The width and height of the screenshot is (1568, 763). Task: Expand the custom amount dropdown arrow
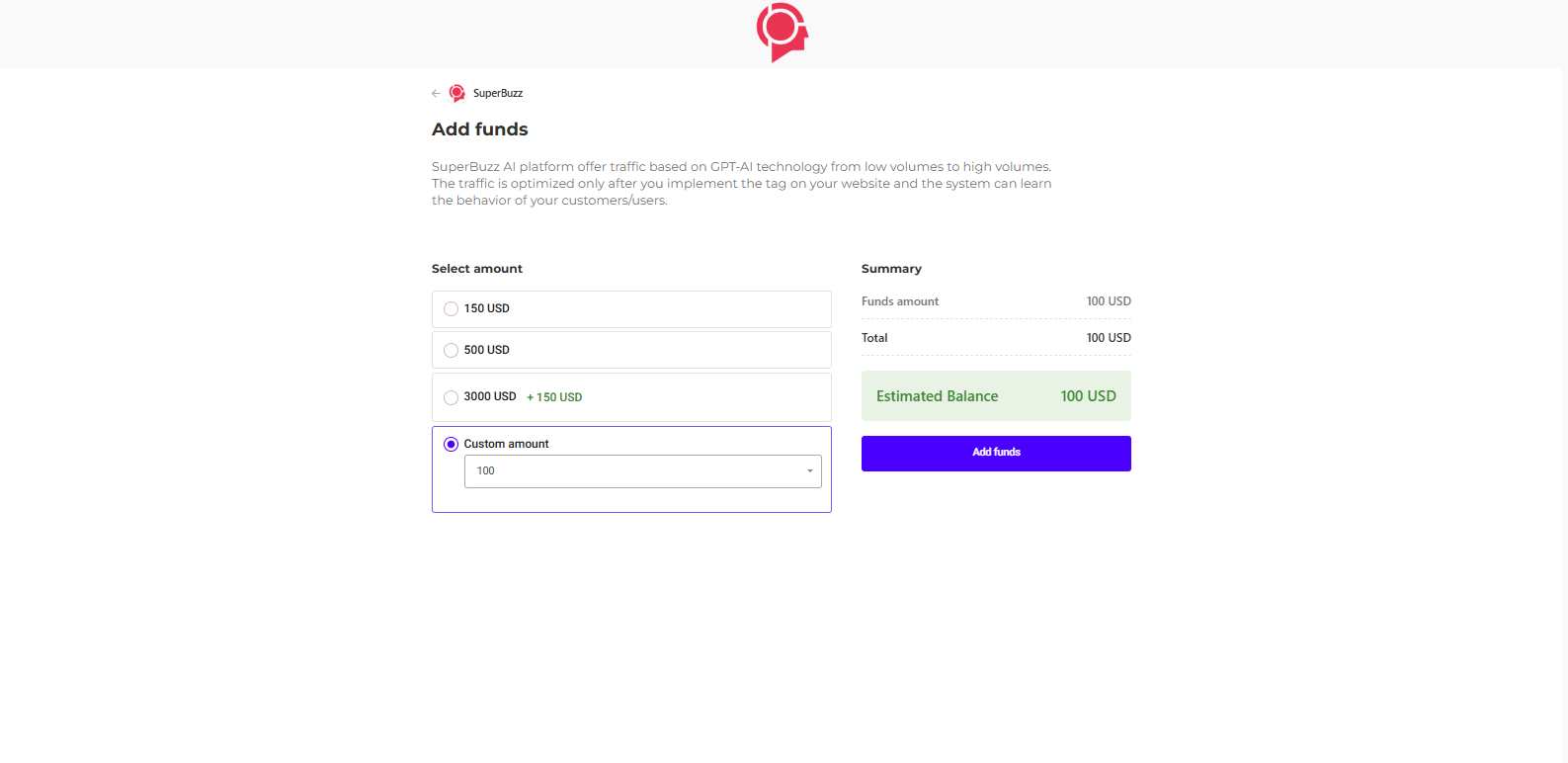810,471
